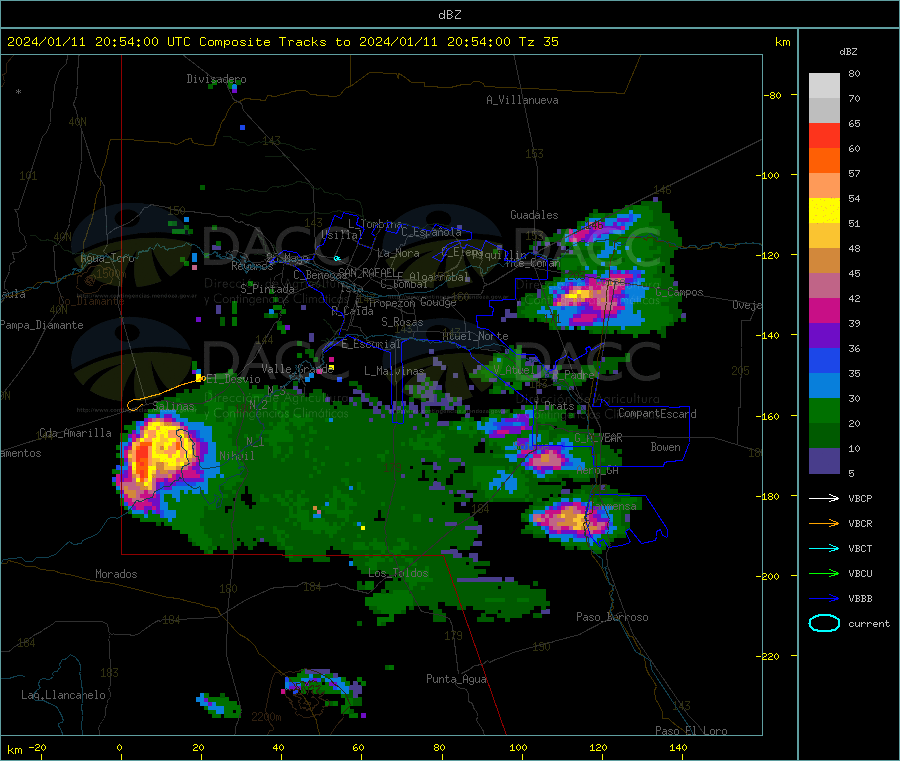Click the Morados map label

(116, 574)
